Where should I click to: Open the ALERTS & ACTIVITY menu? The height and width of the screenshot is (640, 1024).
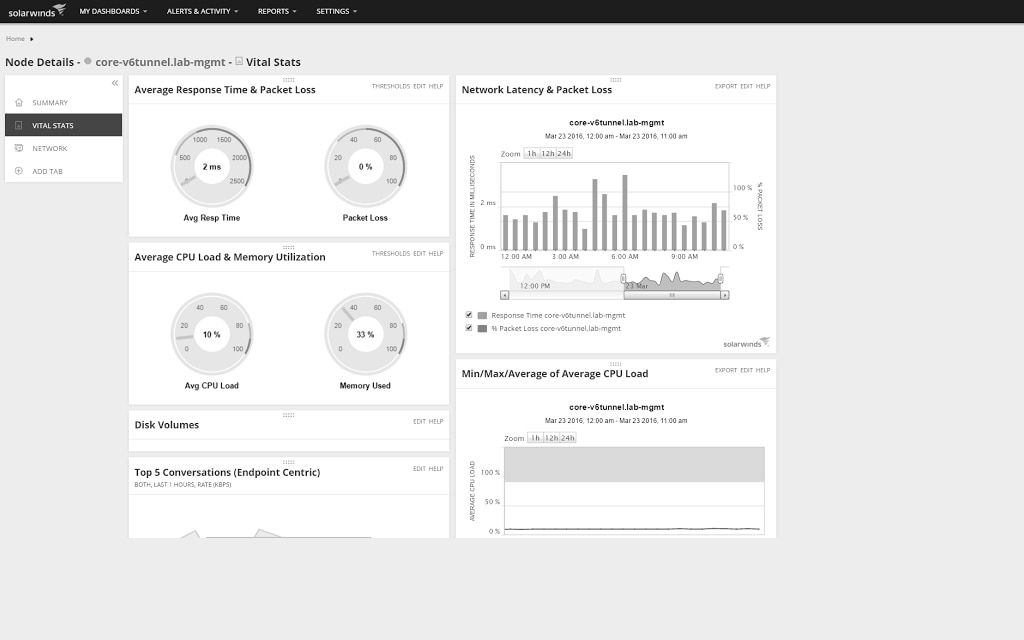coord(200,11)
